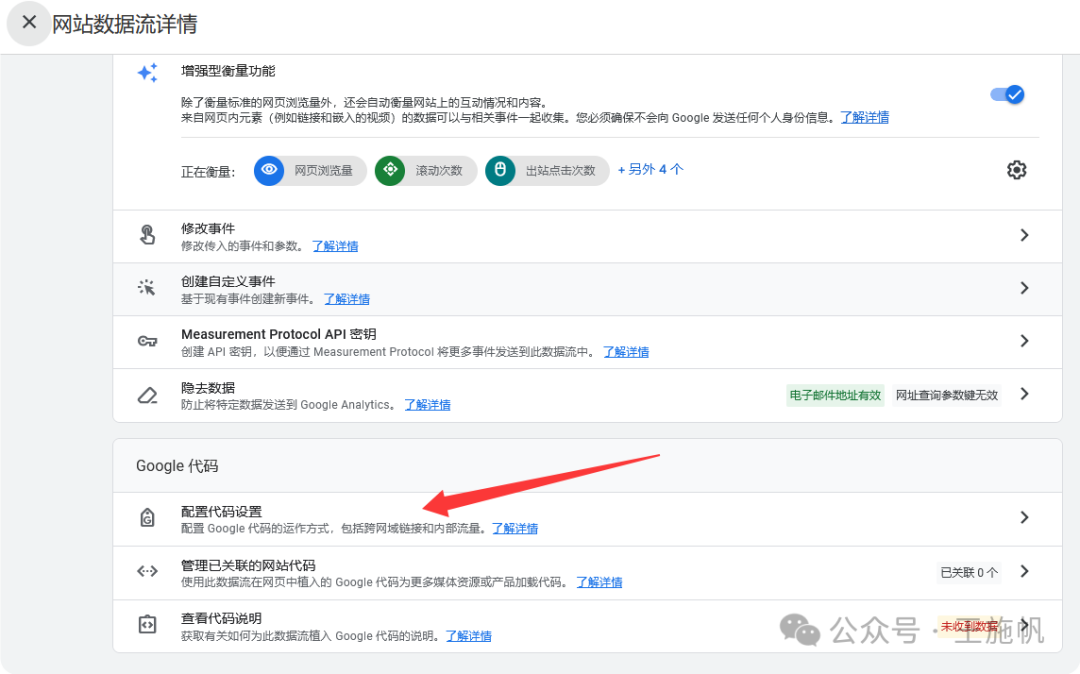
Task: Open the 隐去数据 row
Action: click(588, 395)
